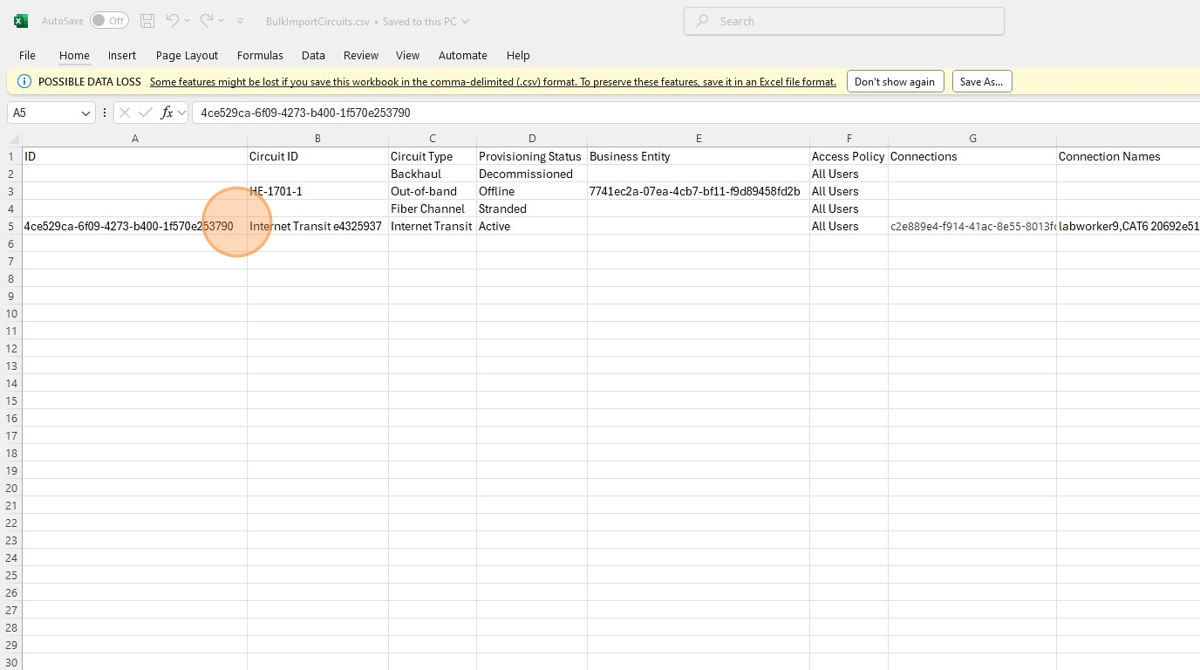
Task: Click the info icon in data loss bar
Action: tap(24, 82)
